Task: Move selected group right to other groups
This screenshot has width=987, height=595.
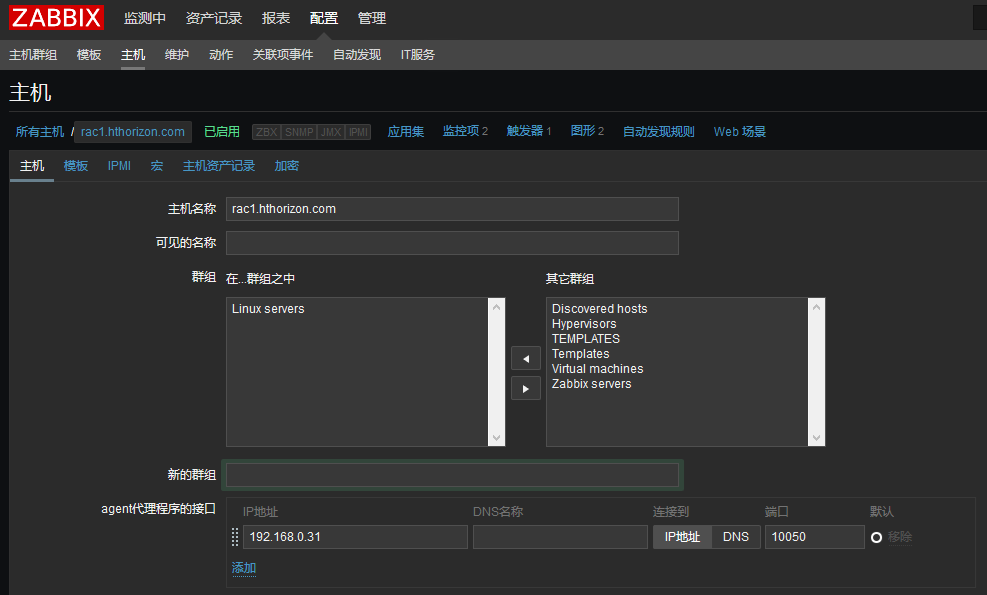Action: pyautogui.click(x=526, y=388)
